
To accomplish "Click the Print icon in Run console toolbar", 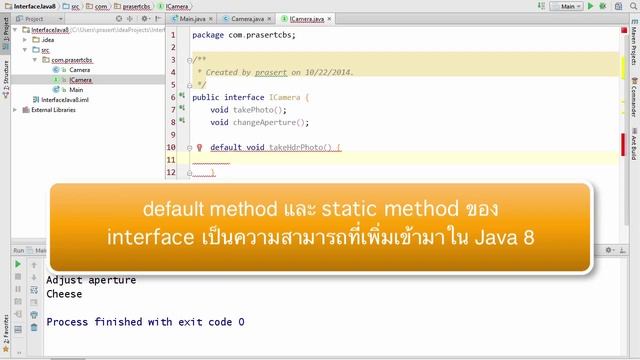I will [34, 315].
